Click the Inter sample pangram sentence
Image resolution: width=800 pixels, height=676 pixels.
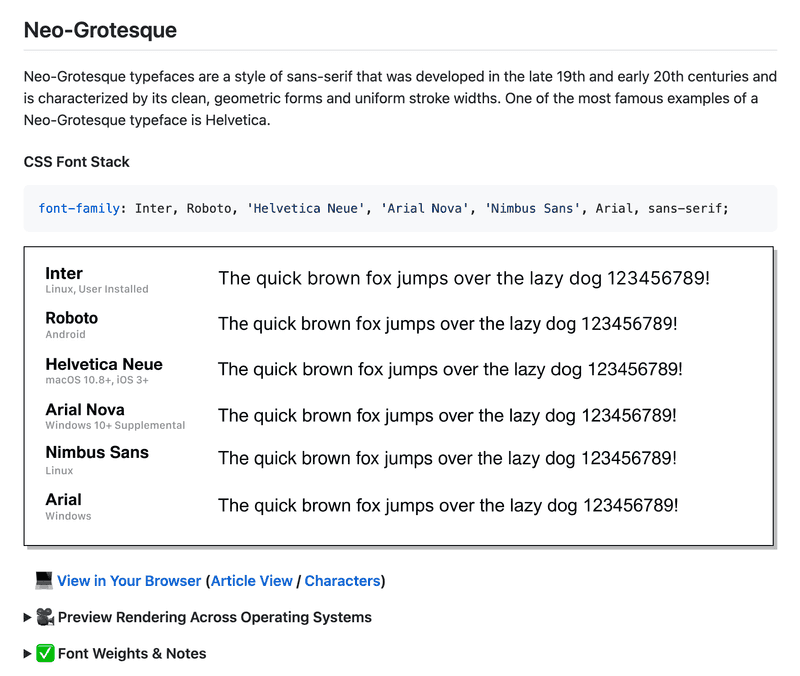(x=464, y=279)
